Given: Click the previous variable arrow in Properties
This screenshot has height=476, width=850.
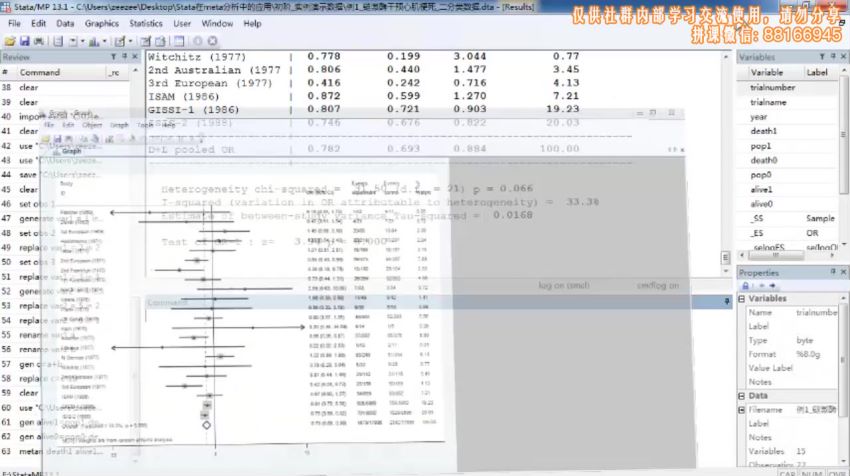Looking at the screenshot, I should point(762,286).
